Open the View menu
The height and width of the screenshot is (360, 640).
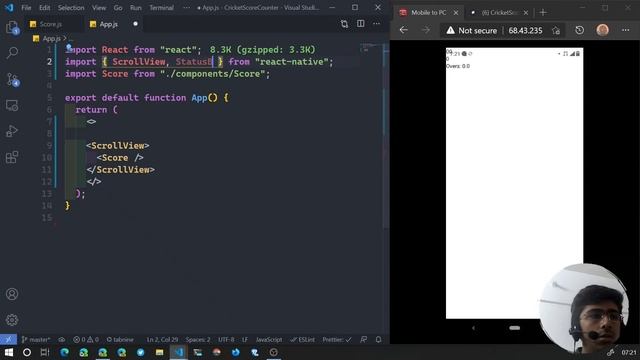click(x=99, y=8)
